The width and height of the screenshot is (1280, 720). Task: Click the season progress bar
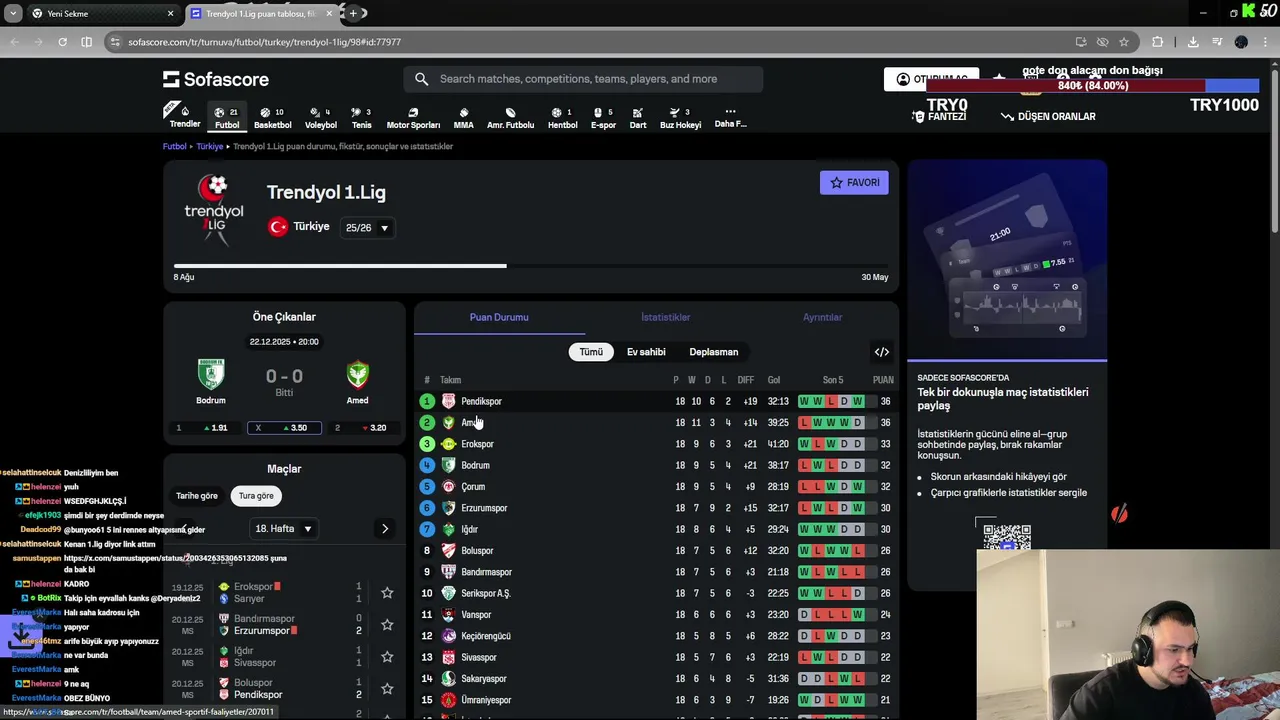coord(531,266)
